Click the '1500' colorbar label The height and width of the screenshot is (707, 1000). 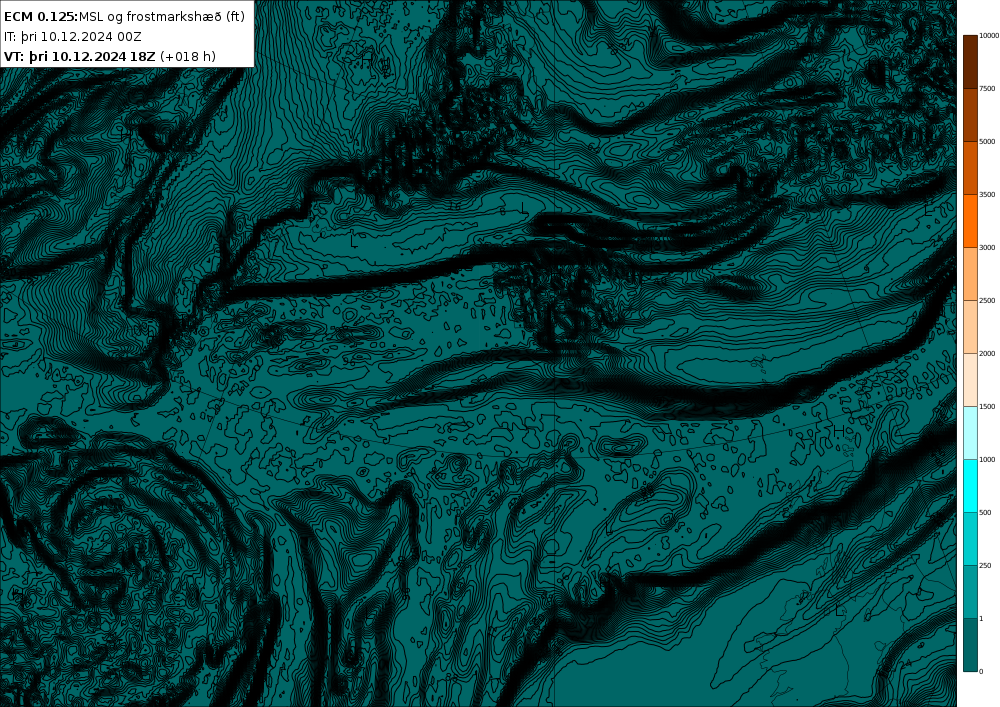click(987, 406)
